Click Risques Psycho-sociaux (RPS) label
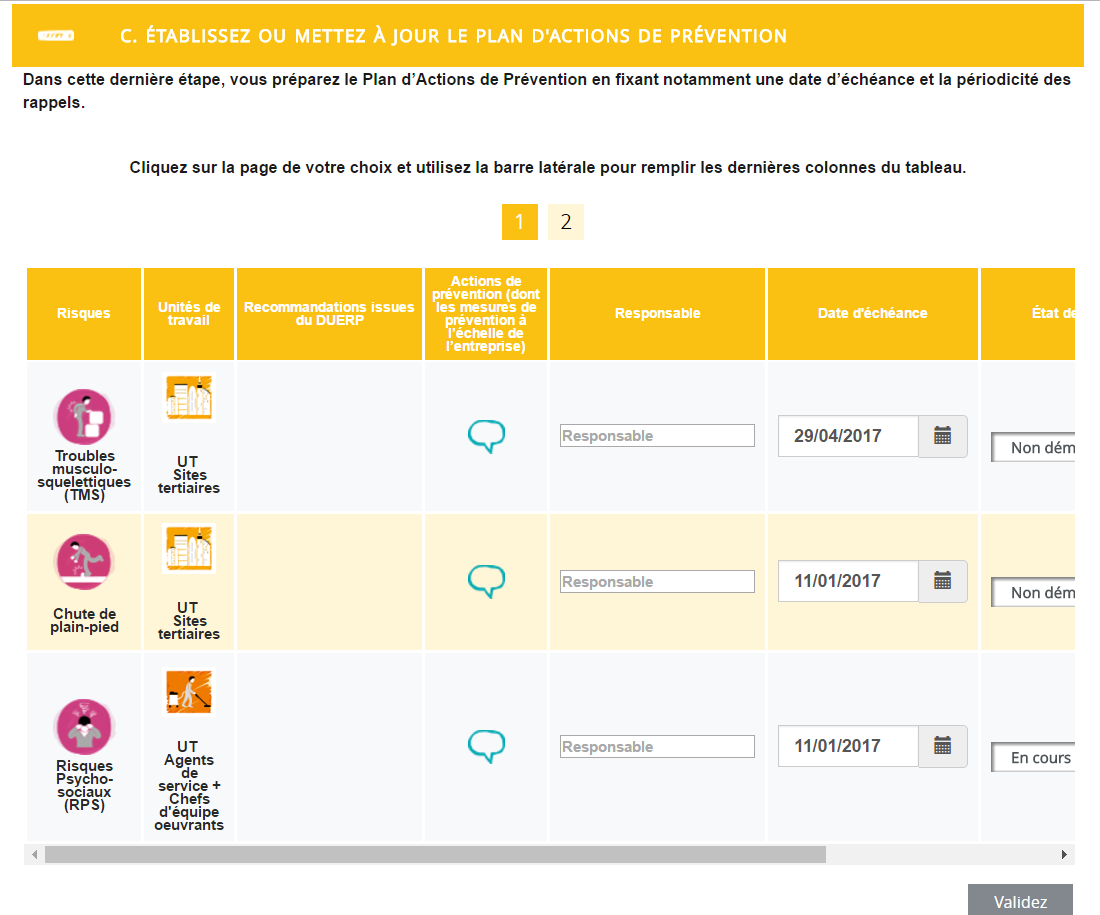Screen dimensions: 1100x915 pyautogui.click(x=84, y=785)
